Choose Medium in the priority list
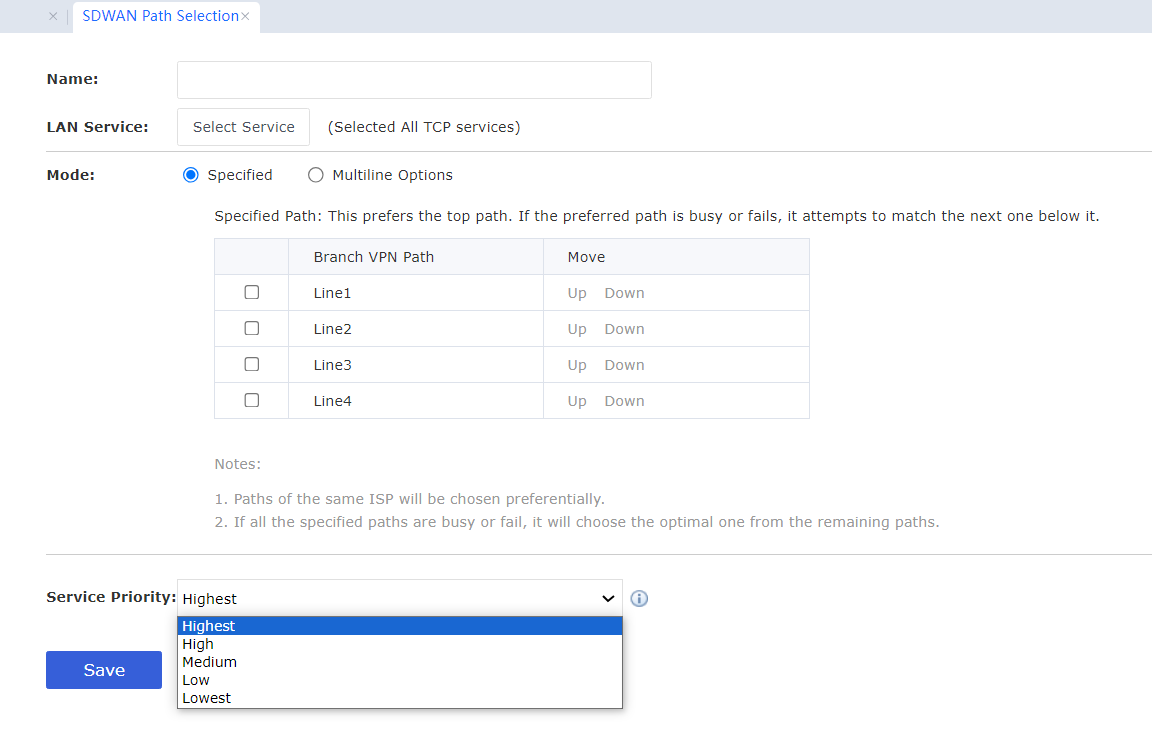 click(x=209, y=662)
